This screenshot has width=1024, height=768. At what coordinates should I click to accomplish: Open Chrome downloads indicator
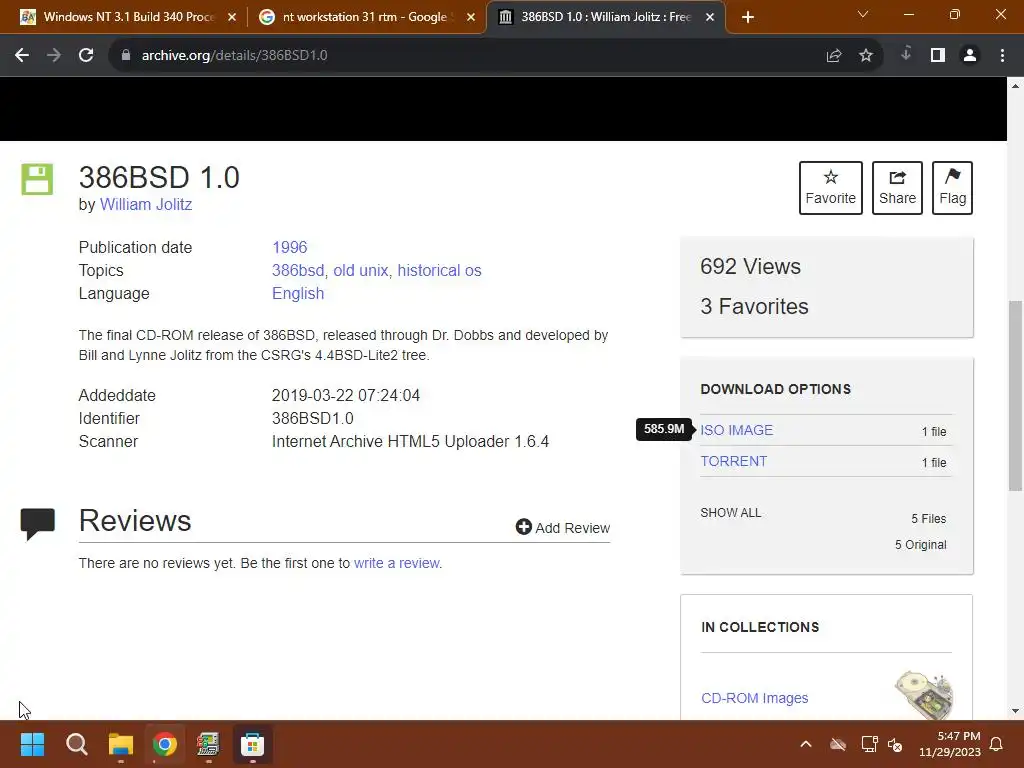(x=906, y=54)
